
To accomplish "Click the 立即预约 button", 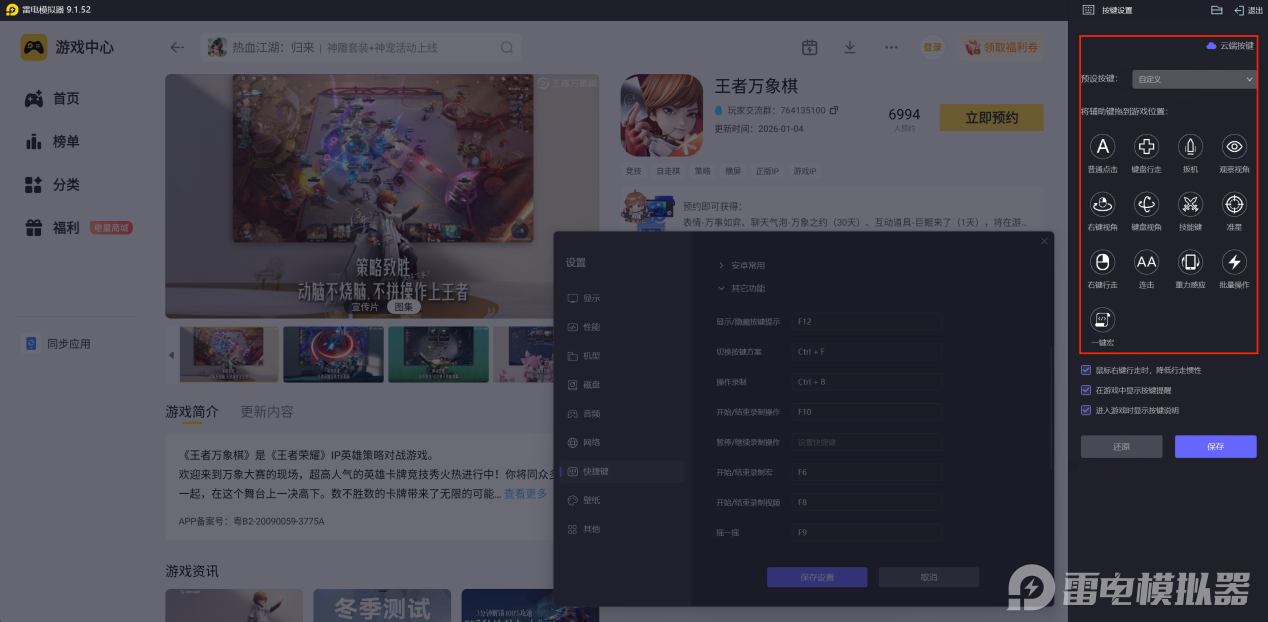I will point(991,118).
